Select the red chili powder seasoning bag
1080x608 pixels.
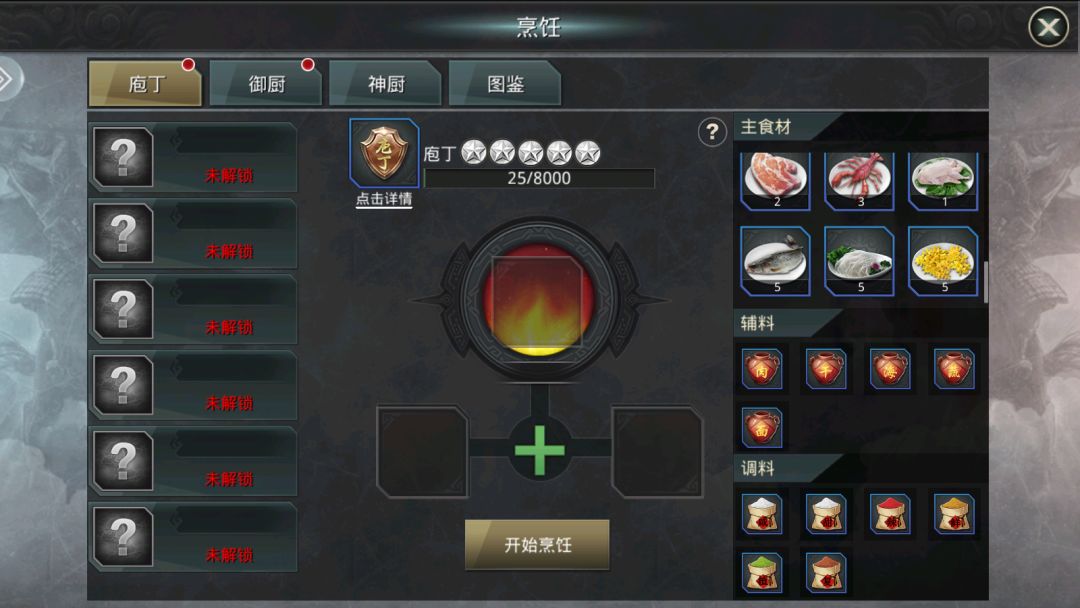coord(889,513)
